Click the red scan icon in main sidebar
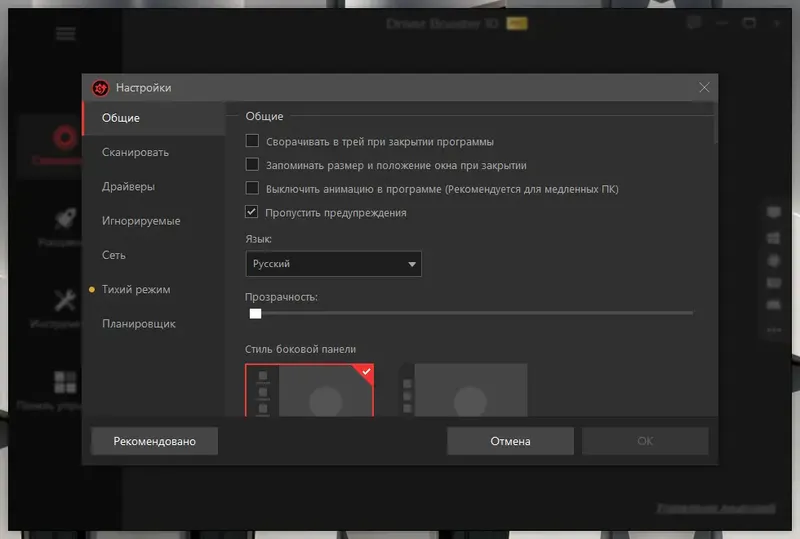 [65, 137]
